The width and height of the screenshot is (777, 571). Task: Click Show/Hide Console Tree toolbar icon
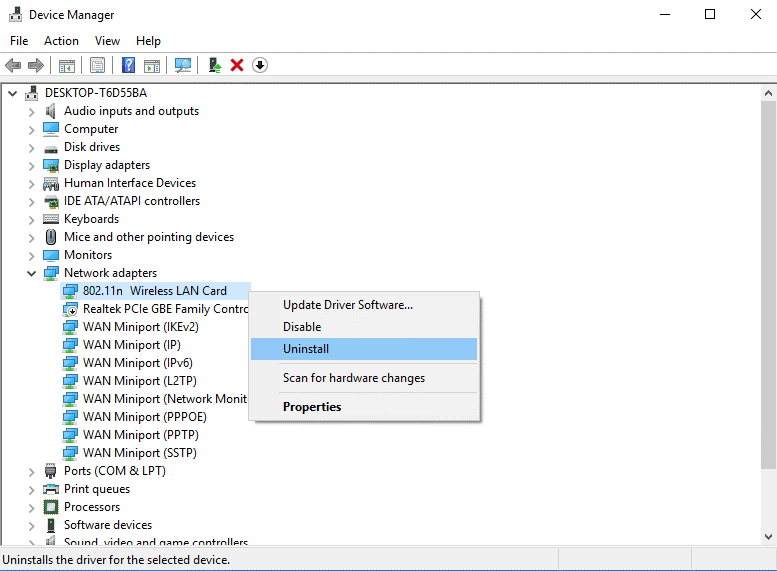pos(66,65)
